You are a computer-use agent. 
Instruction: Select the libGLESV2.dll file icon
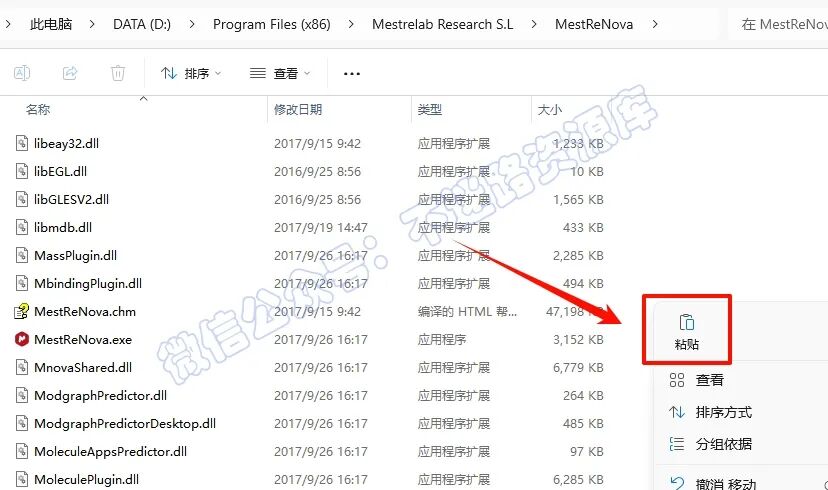(x=22, y=199)
